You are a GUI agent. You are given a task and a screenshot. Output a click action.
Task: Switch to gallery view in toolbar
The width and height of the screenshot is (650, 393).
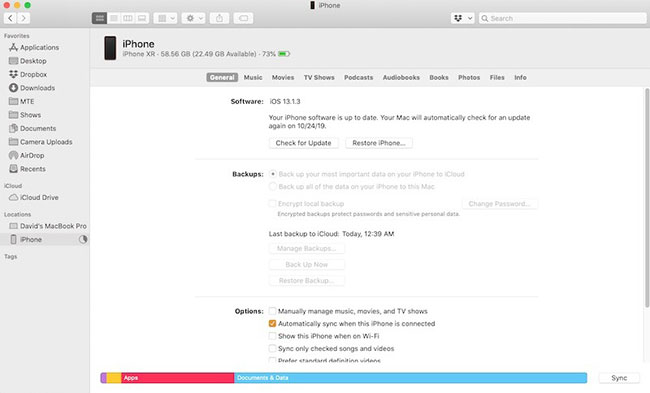142,18
